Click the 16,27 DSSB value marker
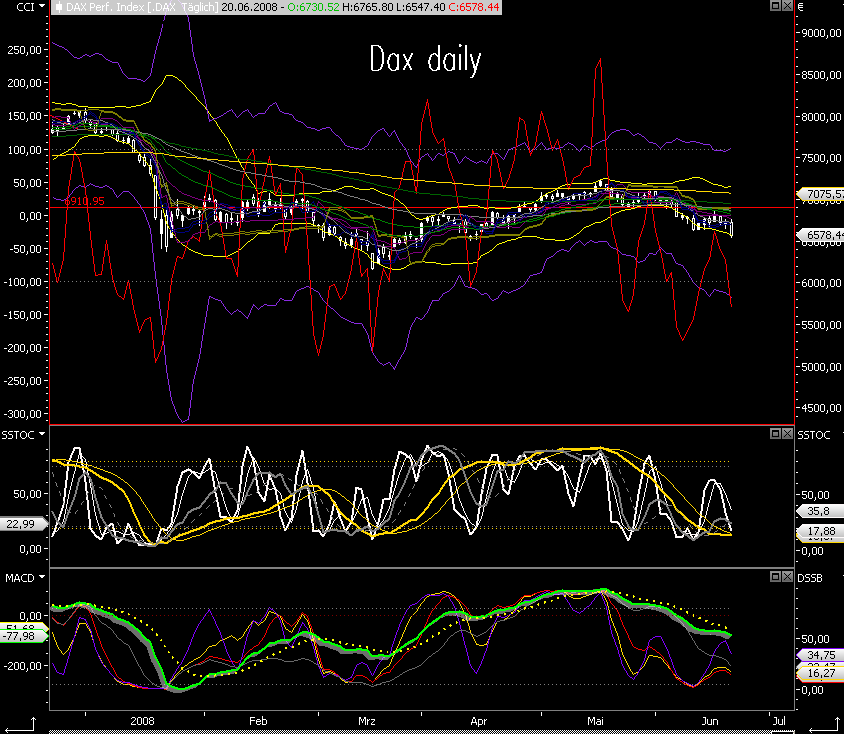The image size is (844, 734). point(819,673)
